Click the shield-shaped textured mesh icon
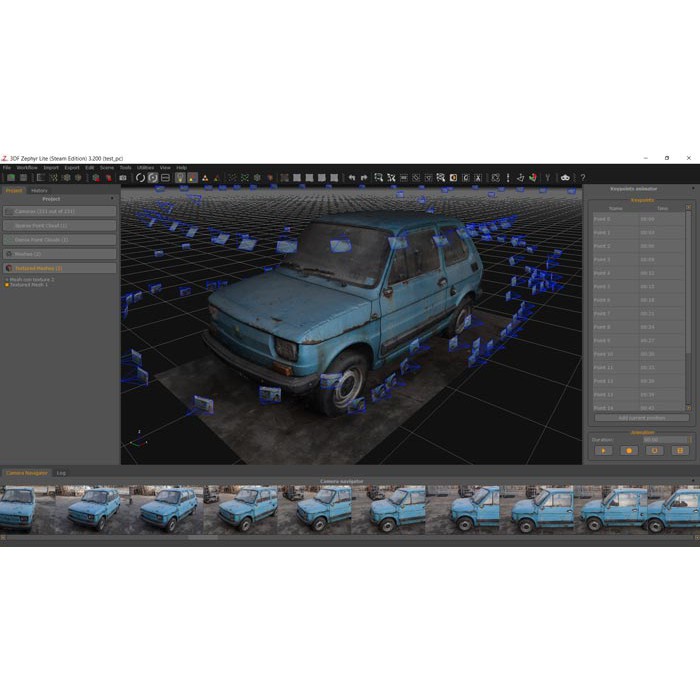 pos(270,178)
